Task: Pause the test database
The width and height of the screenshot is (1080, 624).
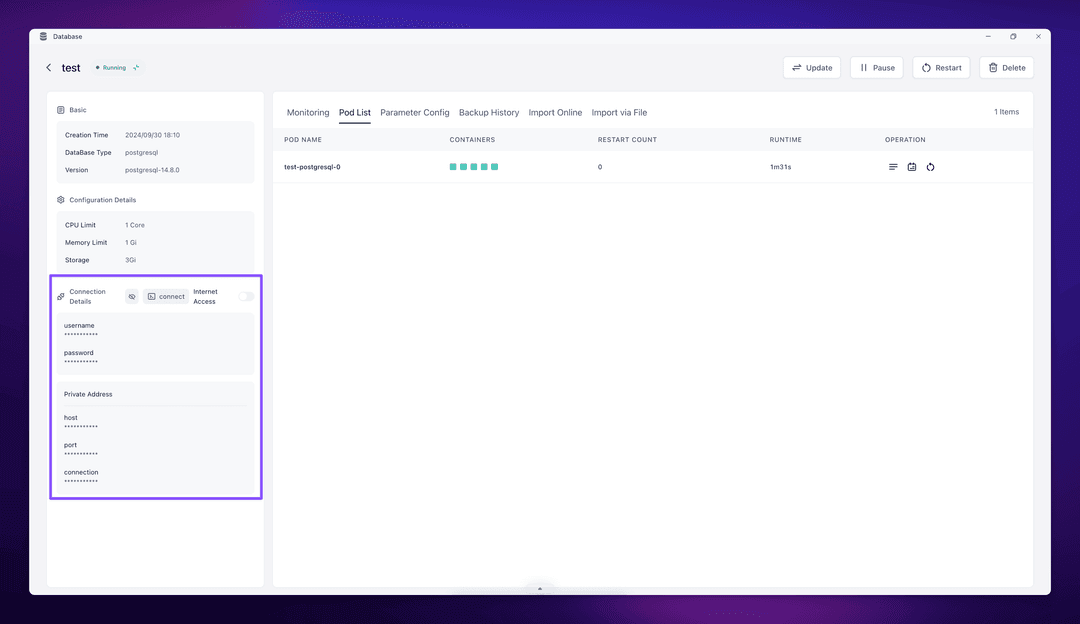Action: (876, 67)
